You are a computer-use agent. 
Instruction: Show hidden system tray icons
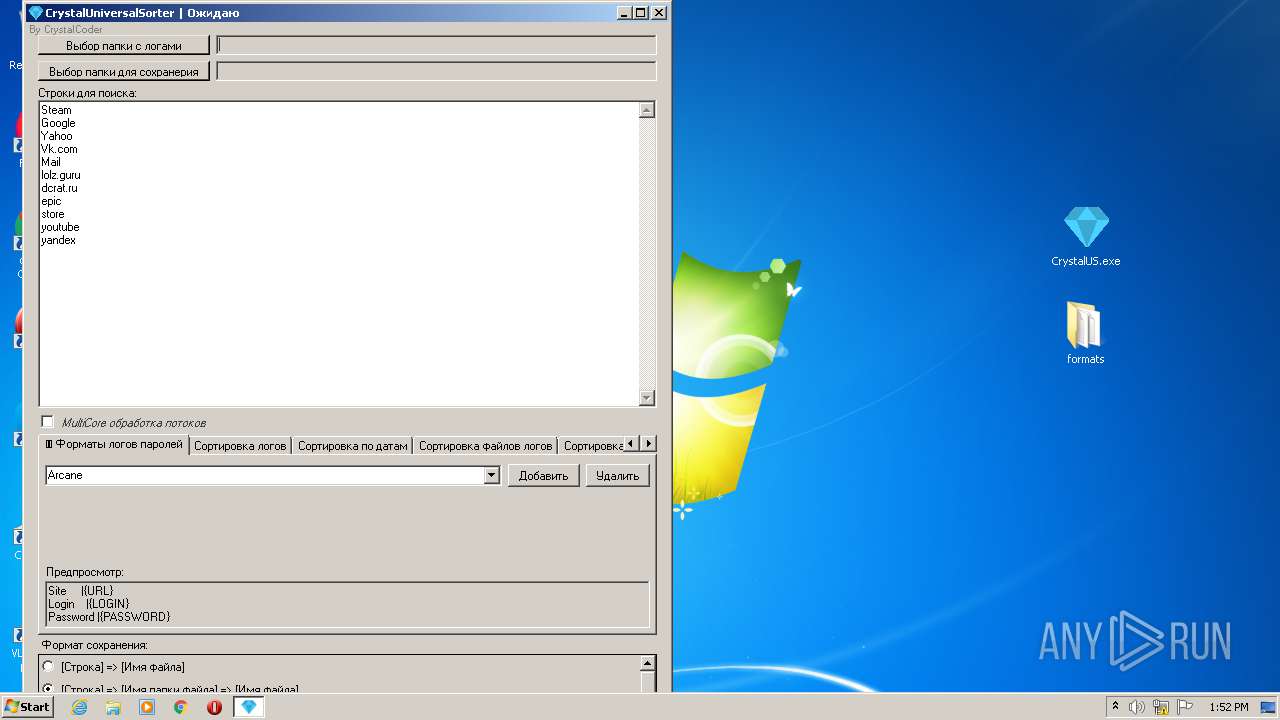coord(1115,707)
